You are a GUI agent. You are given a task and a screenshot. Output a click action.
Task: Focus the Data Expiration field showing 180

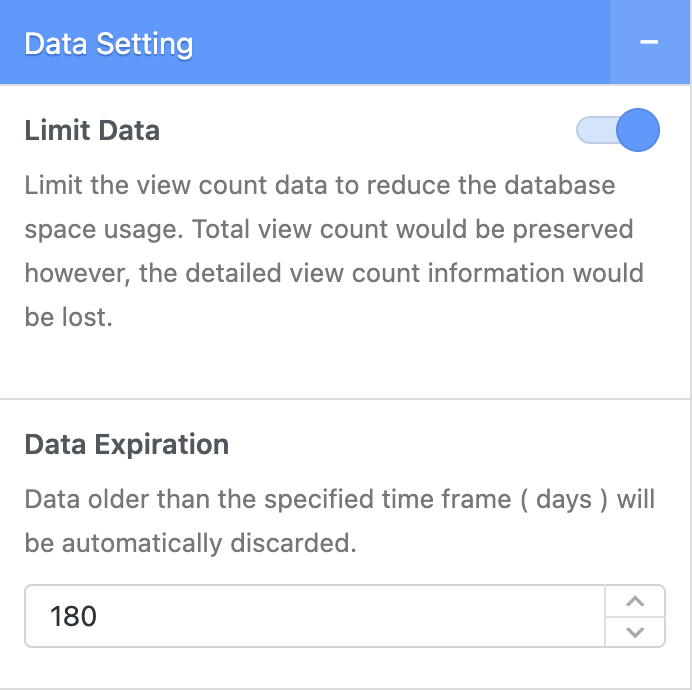[x=345, y=616]
